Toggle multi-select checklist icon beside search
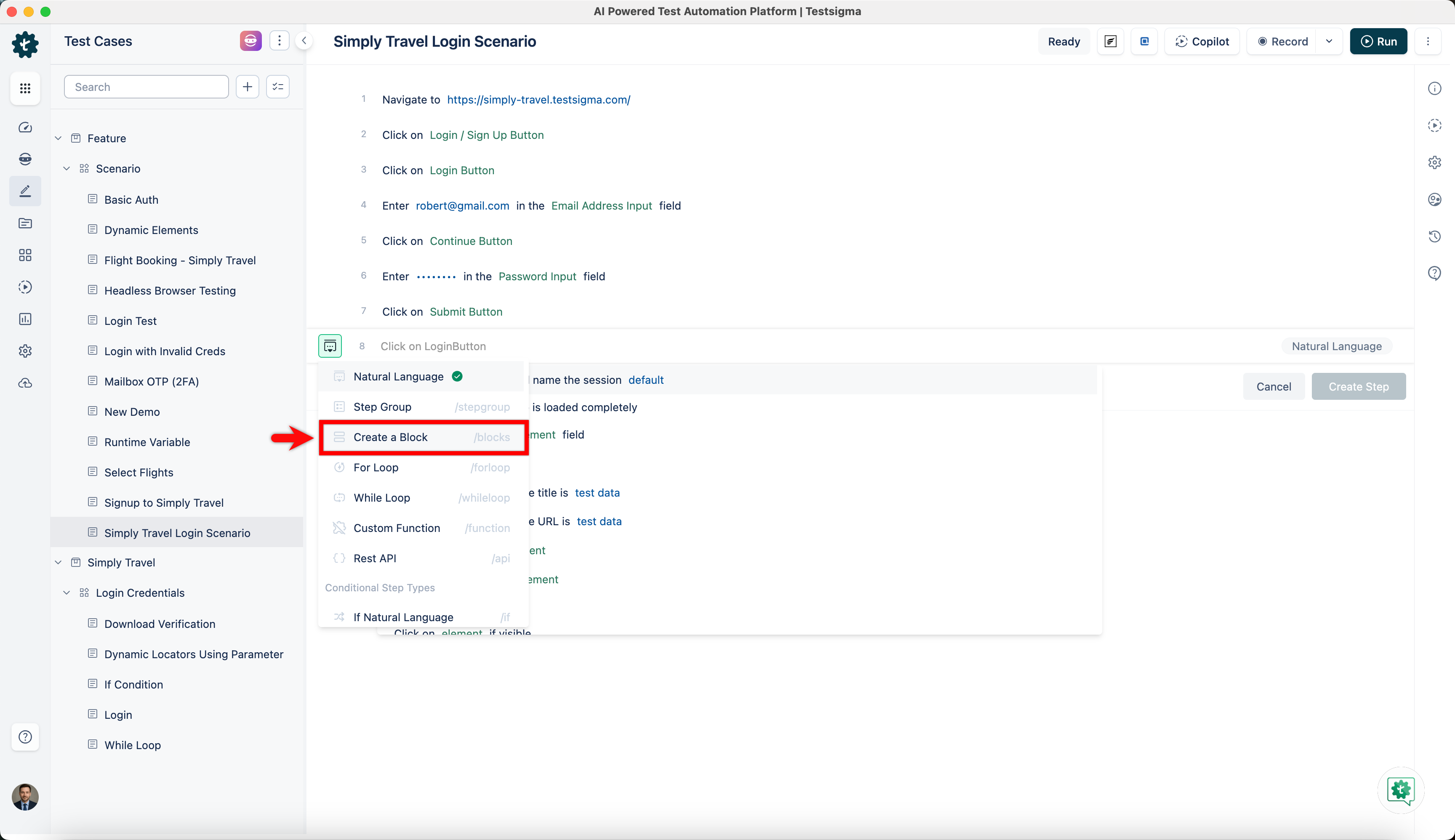Screen dimensions: 1455x840 tap(277, 87)
